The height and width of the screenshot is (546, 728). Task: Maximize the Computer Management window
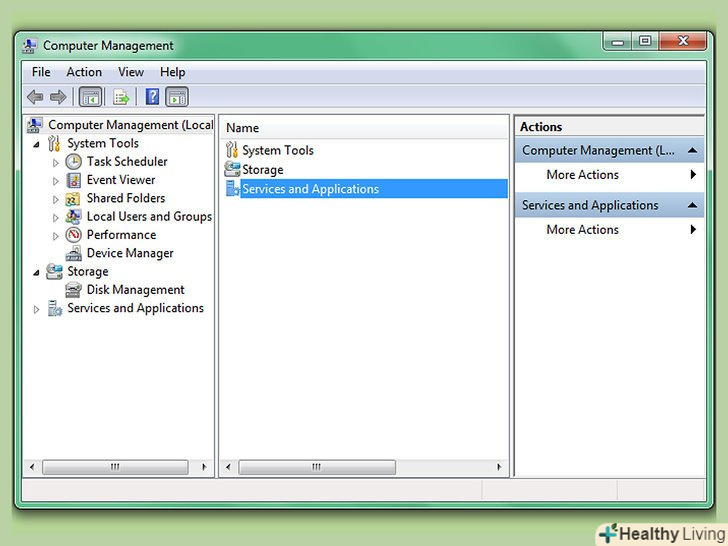pos(645,42)
